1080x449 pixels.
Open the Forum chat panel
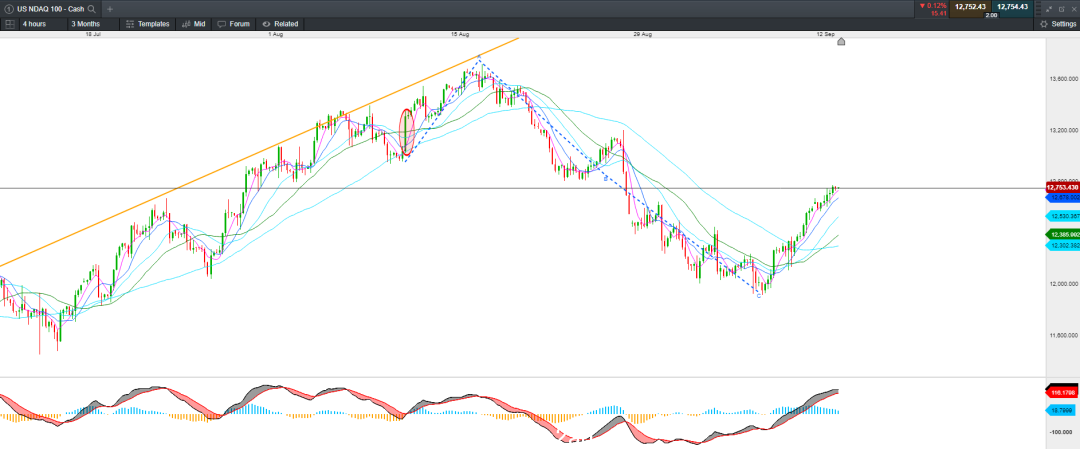(x=233, y=23)
